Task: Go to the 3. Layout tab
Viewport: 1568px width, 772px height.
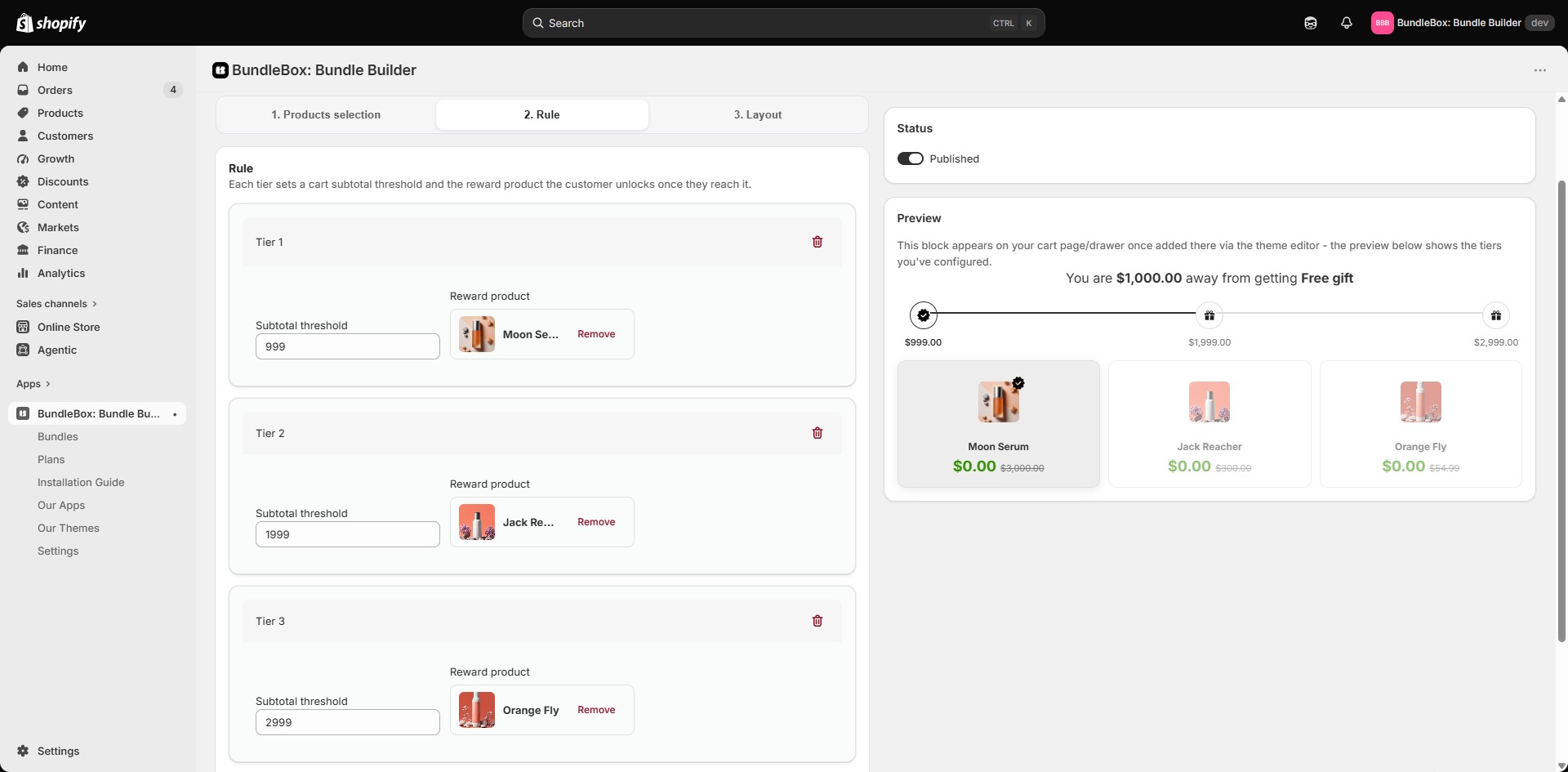Action: (758, 114)
